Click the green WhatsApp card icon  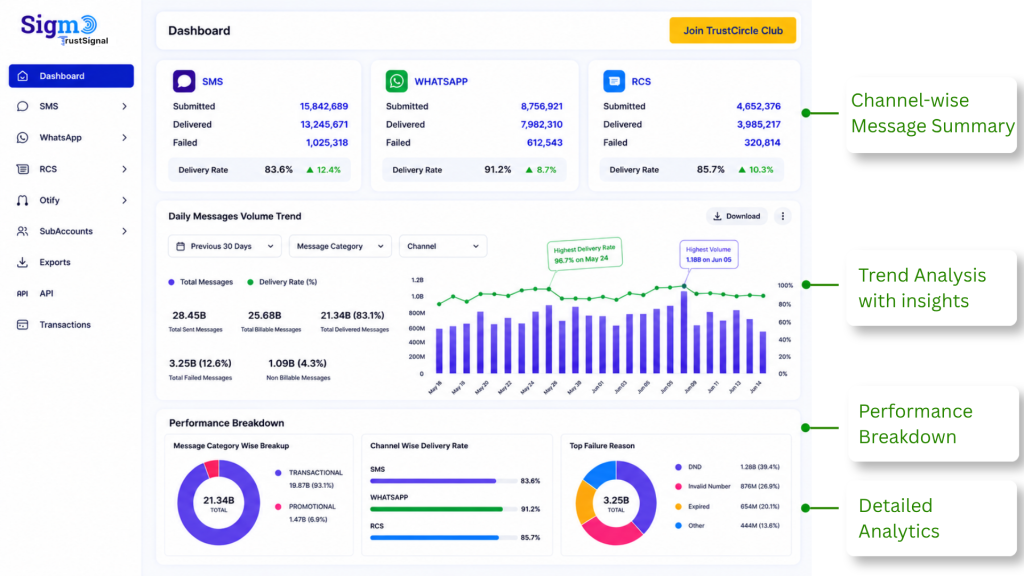(396, 81)
